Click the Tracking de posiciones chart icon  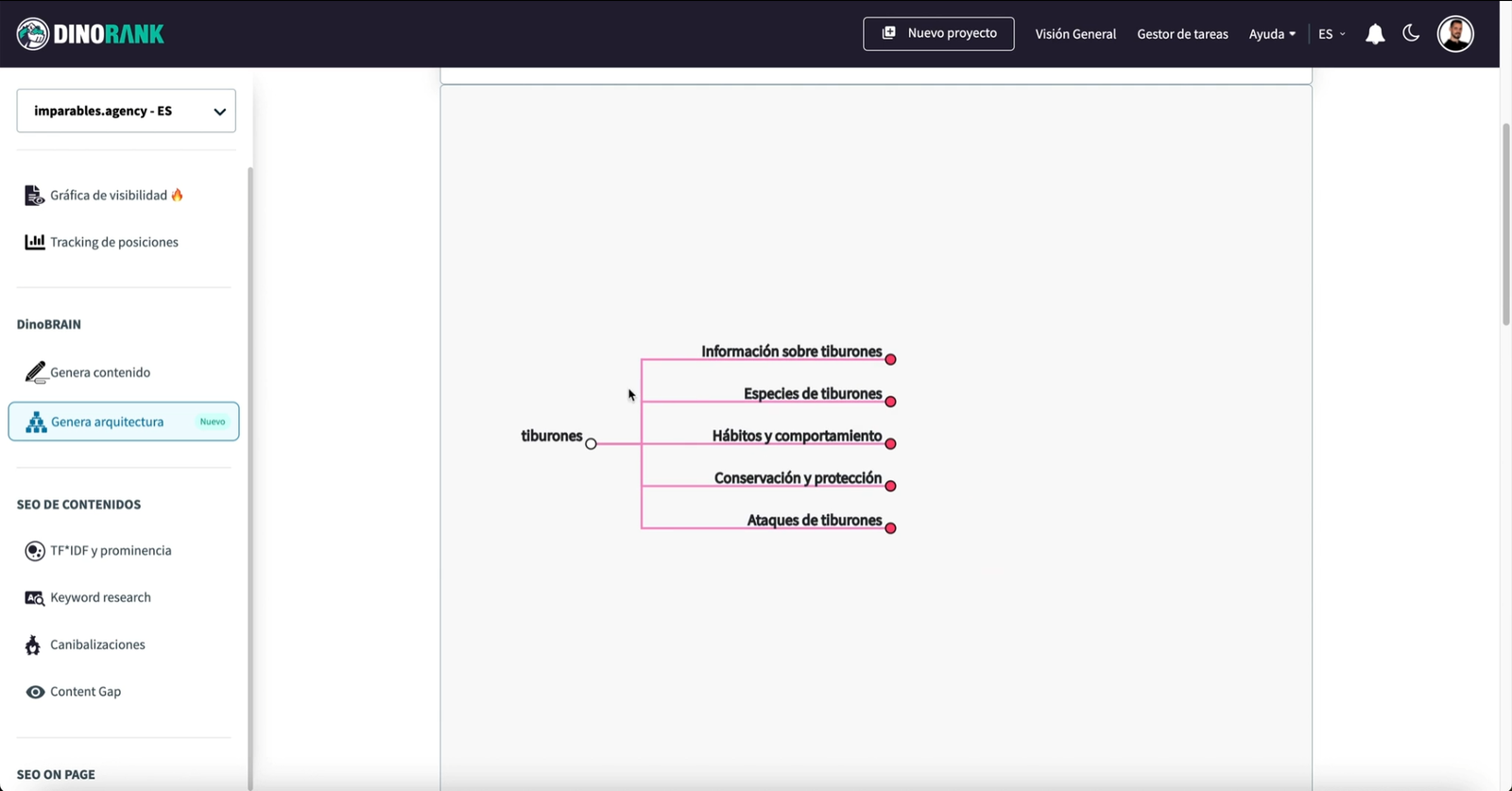pos(34,242)
